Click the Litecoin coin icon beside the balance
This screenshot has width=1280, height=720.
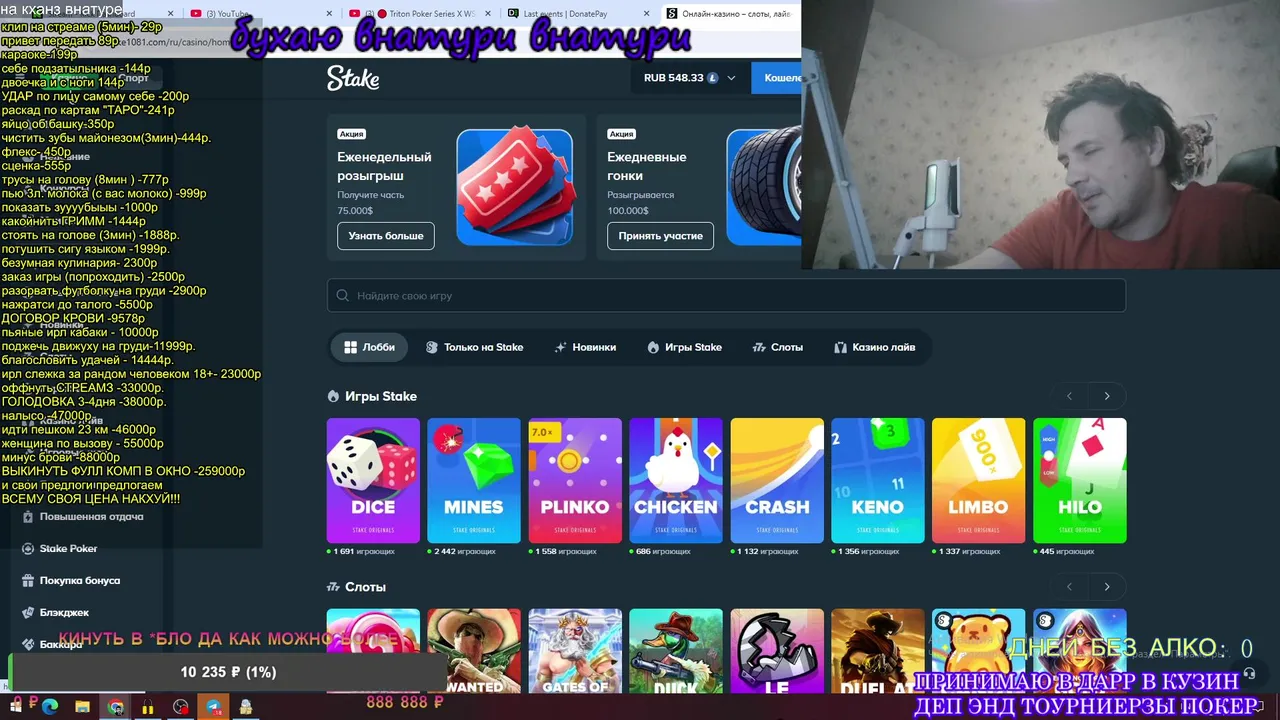pos(713,78)
